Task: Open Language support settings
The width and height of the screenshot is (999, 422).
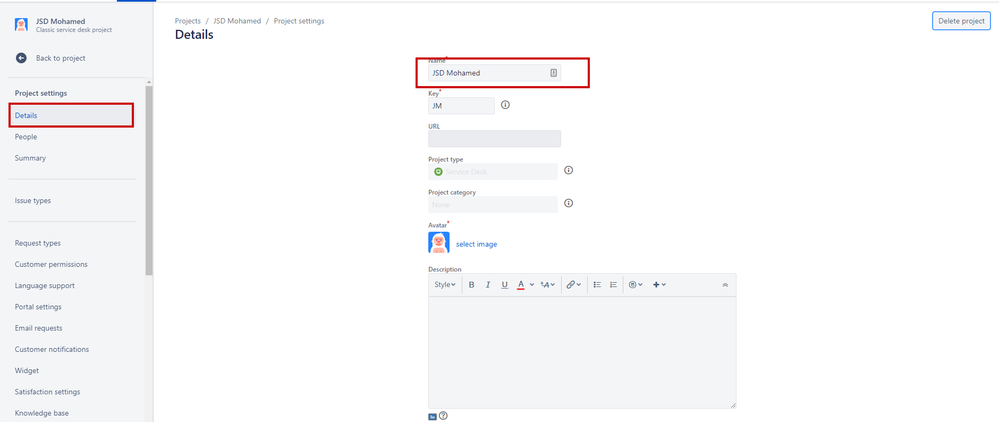Action: coord(45,286)
